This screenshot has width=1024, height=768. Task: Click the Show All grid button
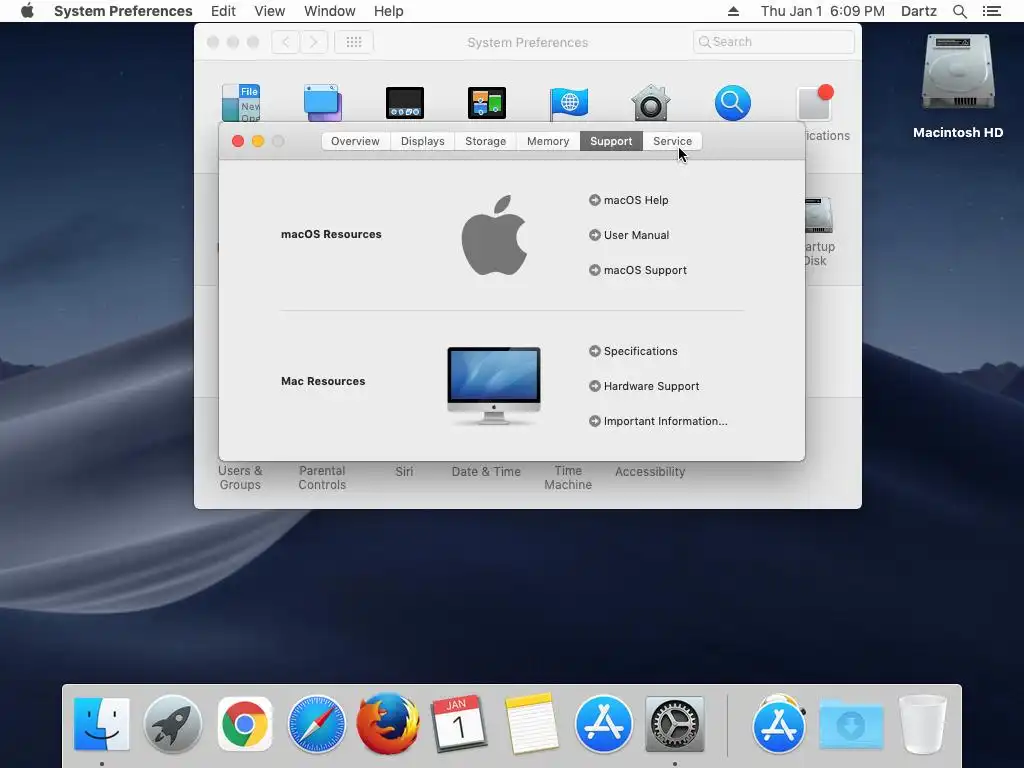pos(354,42)
